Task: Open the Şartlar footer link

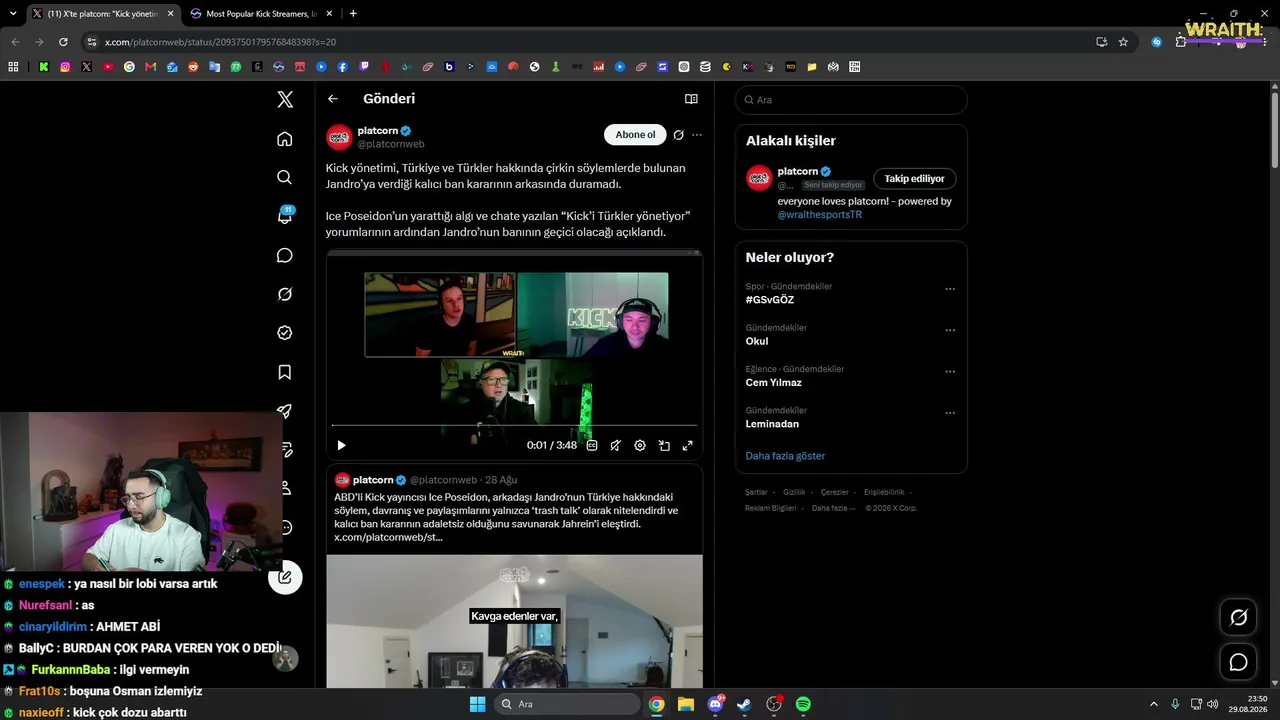Action: pos(756,492)
